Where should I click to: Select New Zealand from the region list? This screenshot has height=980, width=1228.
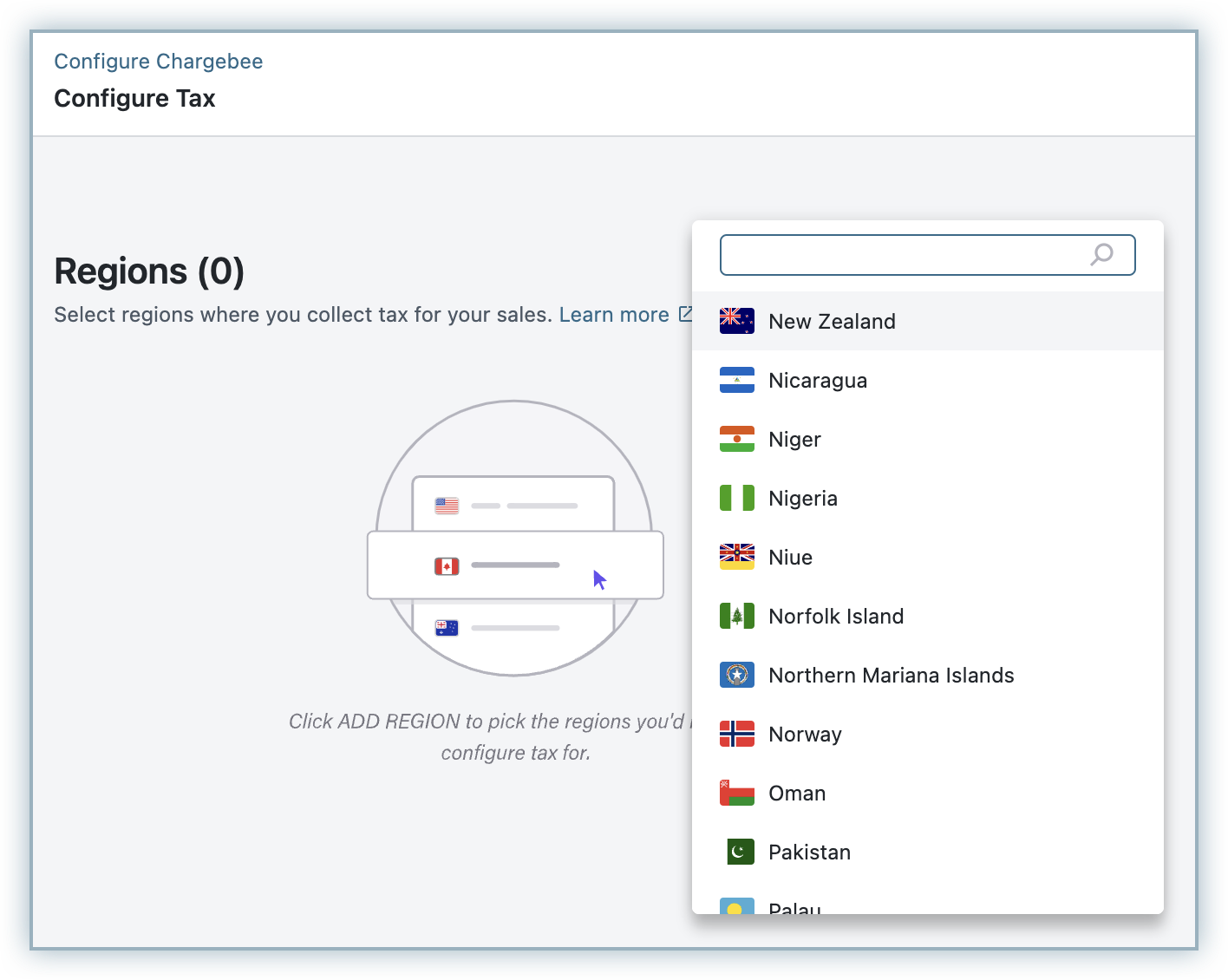(x=832, y=322)
